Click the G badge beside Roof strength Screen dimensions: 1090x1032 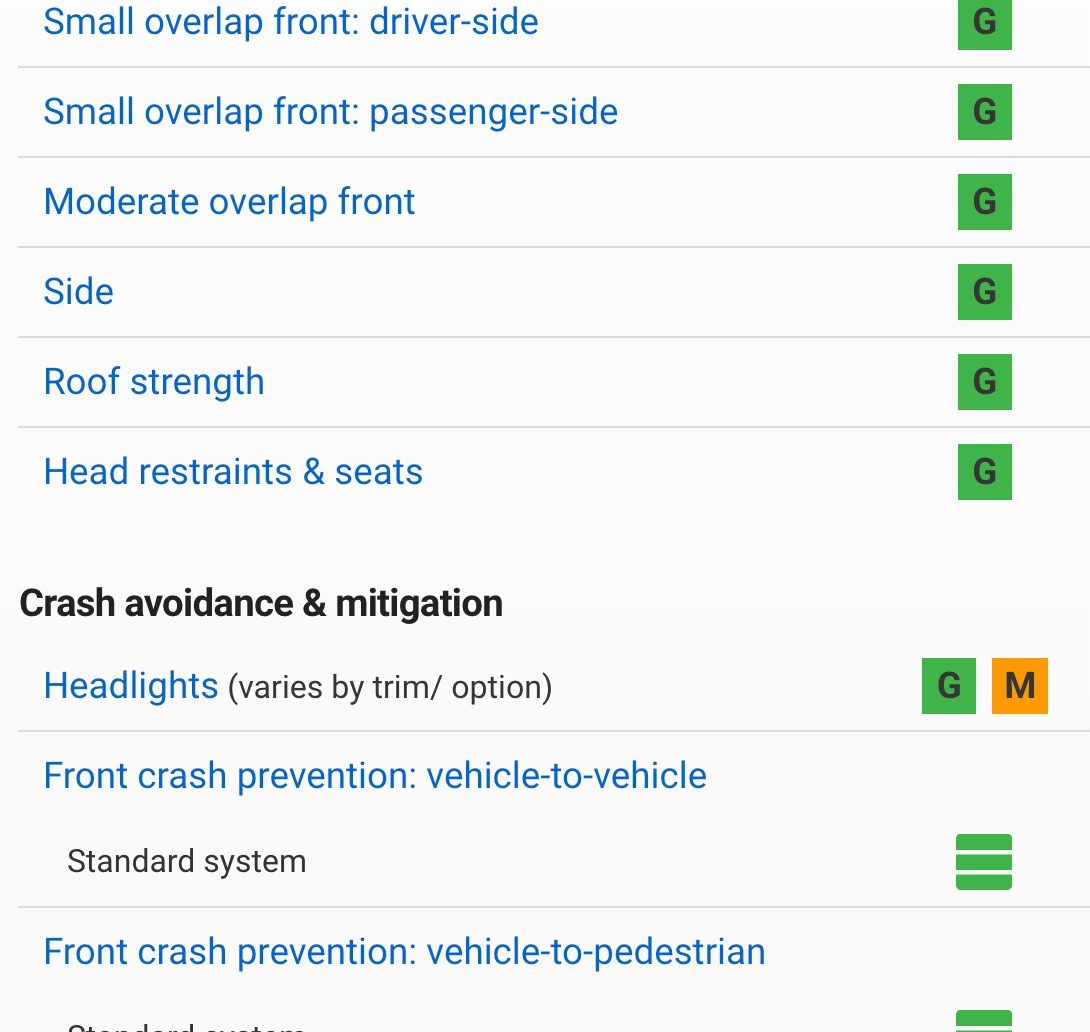click(984, 382)
